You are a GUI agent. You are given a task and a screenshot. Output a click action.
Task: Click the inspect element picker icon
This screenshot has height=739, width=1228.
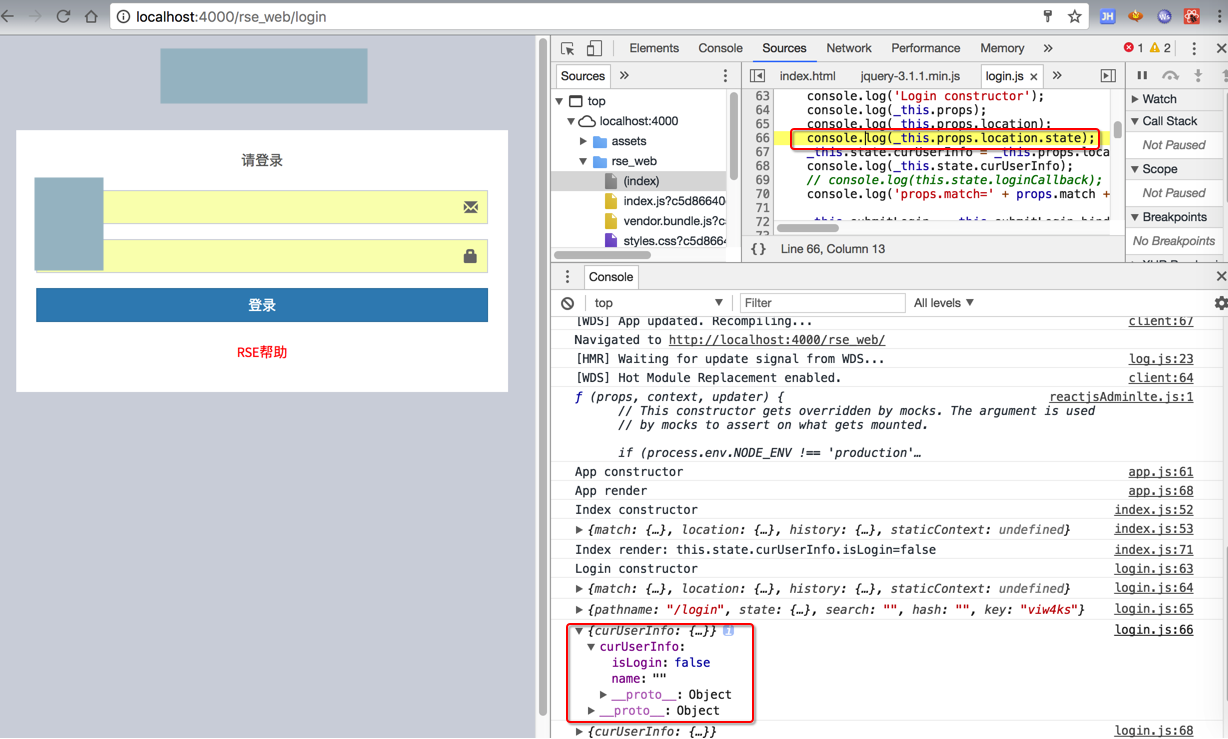click(568, 48)
